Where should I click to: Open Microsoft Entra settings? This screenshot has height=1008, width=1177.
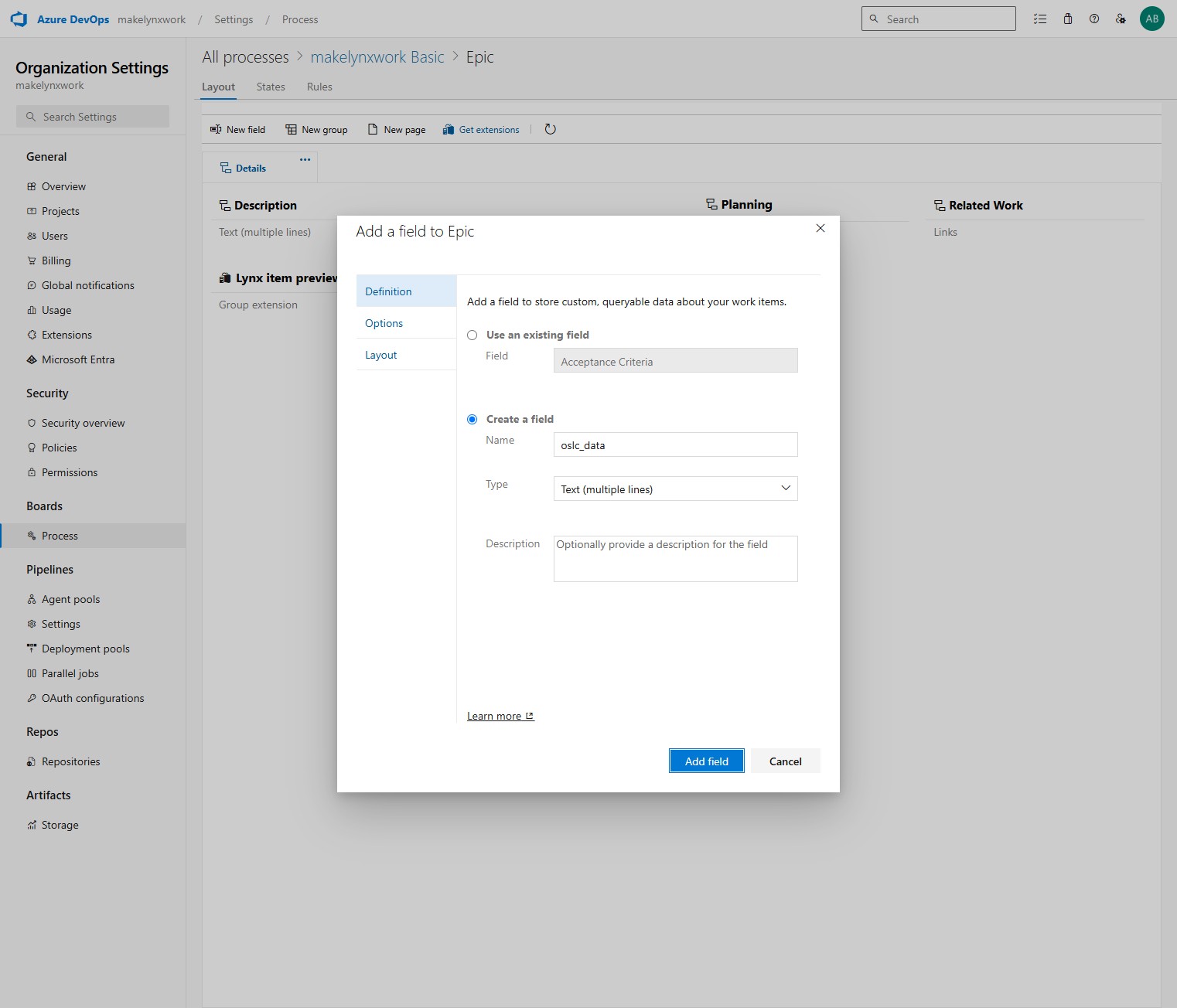(93, 359)
